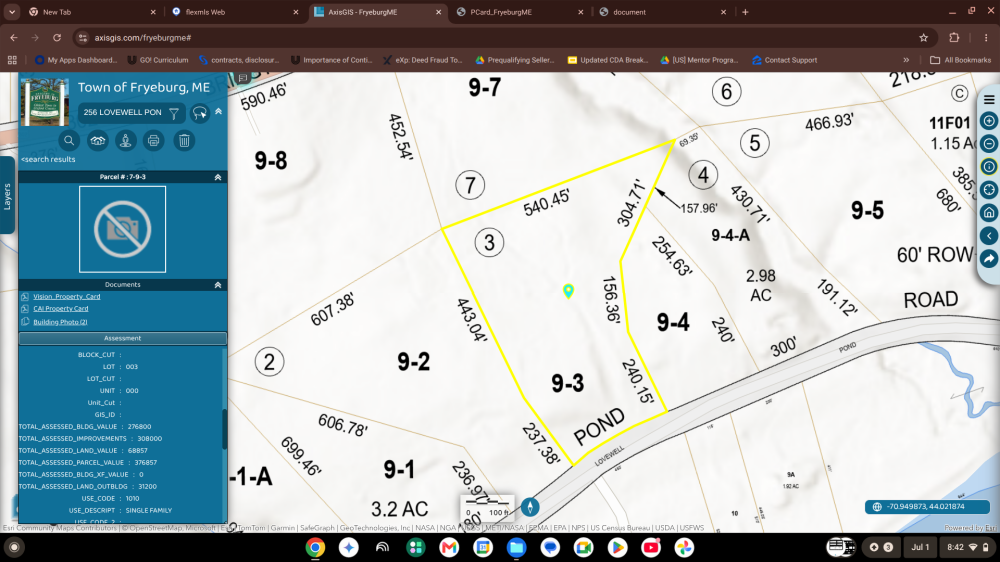Clear results with the trash icon
This screenshot has width=1000, height=562.
(x=184, y=140)
